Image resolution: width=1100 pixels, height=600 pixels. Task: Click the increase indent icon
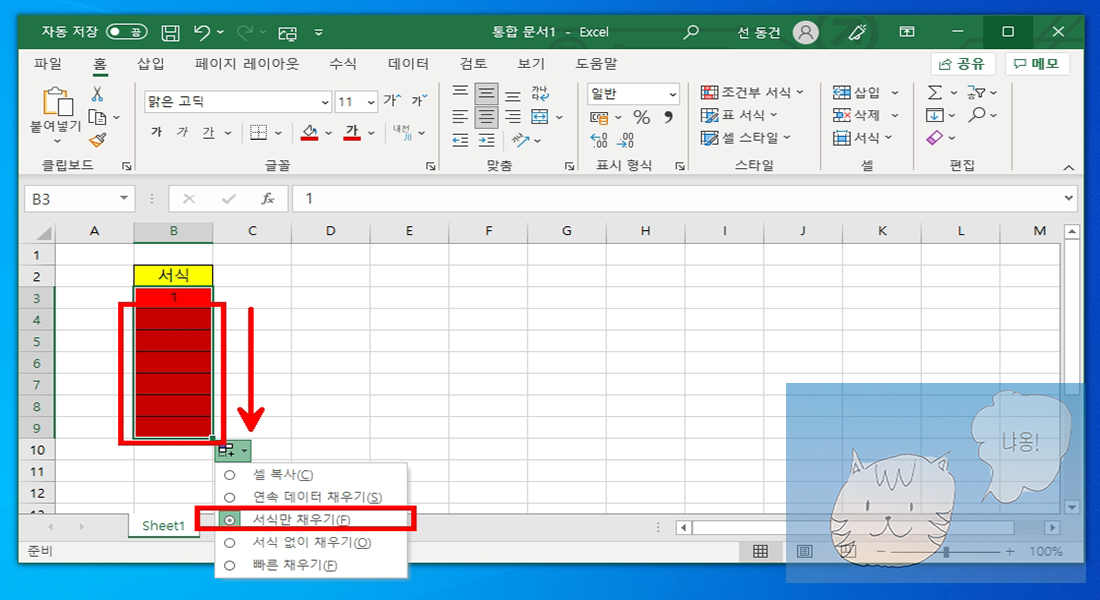click(x=486, y=140)
